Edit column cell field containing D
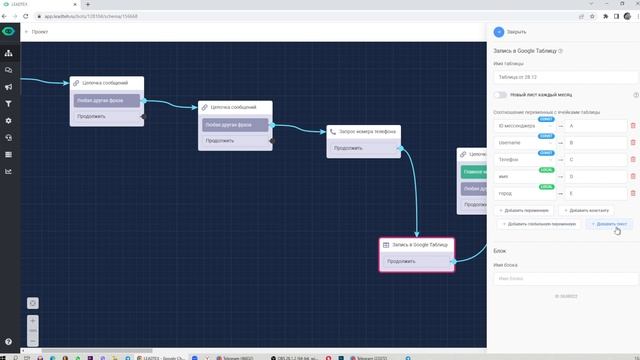Viewport: 640px width, 360px height. click(596, 176)
